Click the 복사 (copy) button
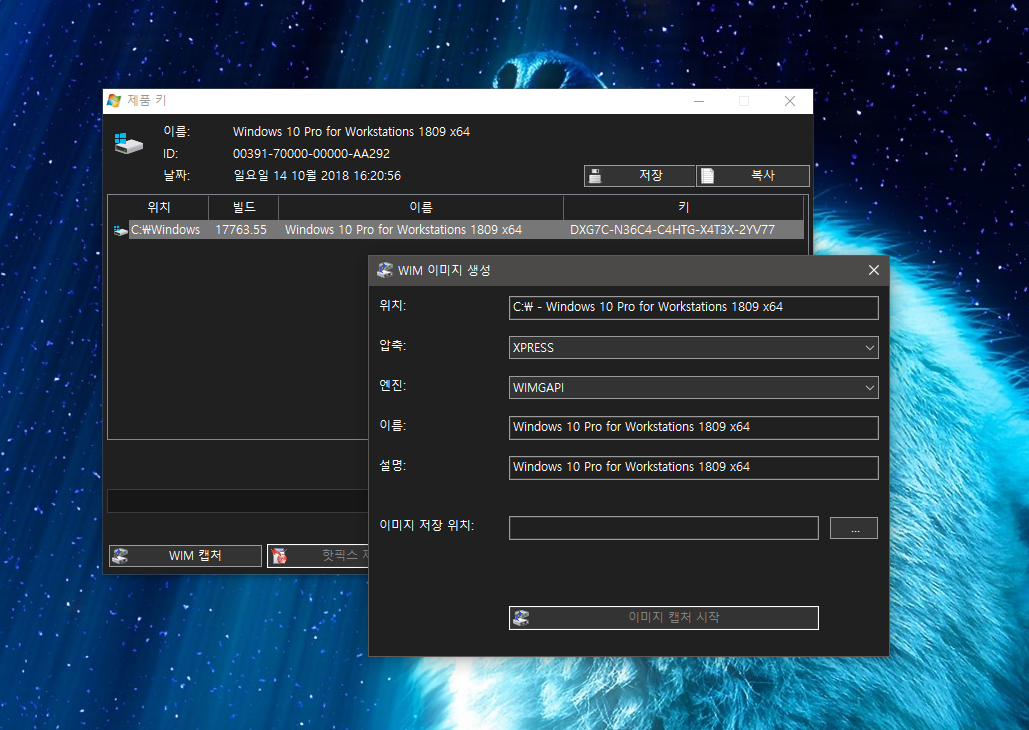Image resolution: width=1029 pixels, height=730 pixels. (753, 176)
